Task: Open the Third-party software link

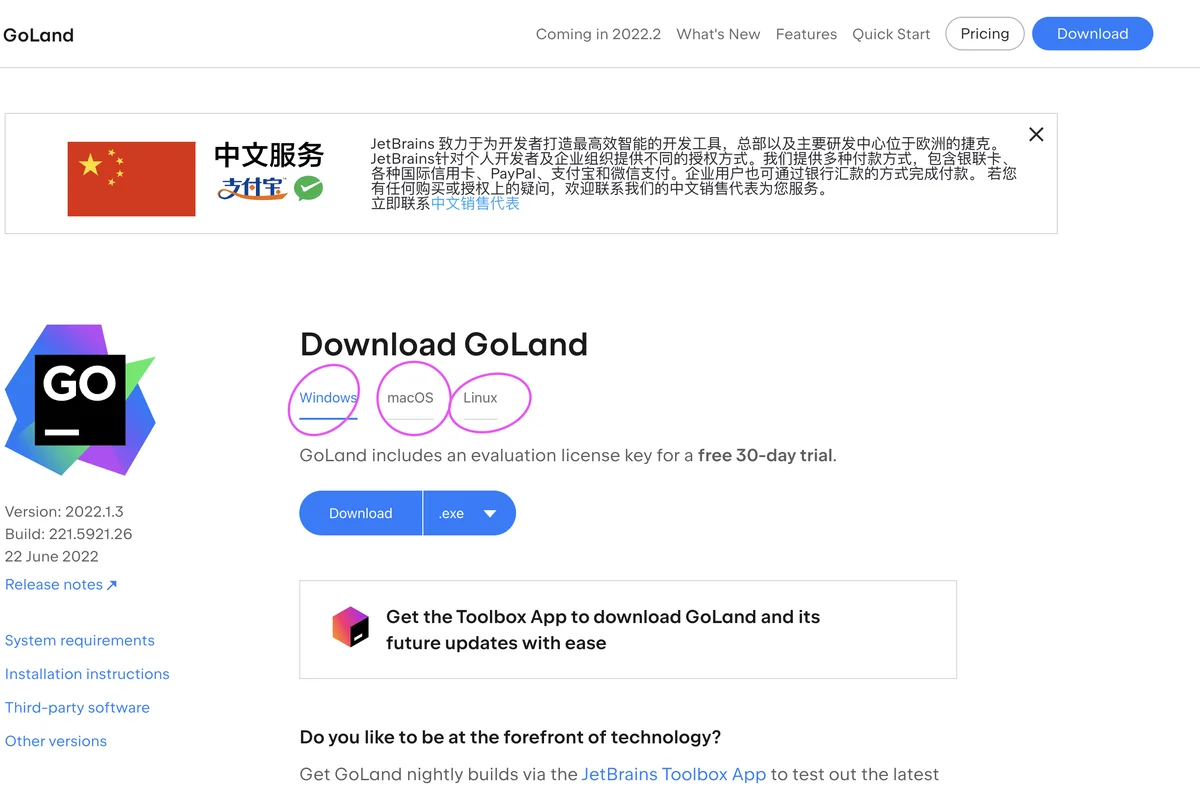Action: (x=77, y=708)
